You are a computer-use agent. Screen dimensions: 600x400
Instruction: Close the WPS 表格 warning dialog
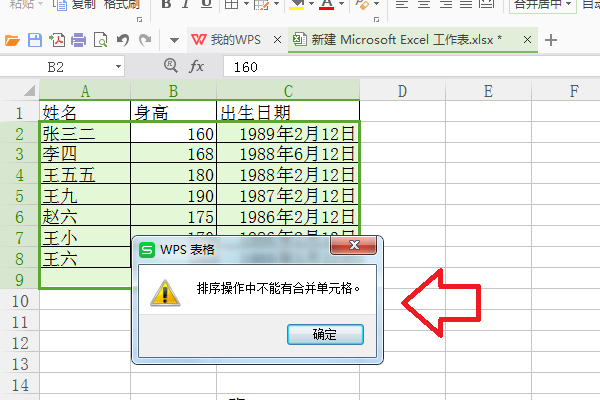[x=354, y=245]
